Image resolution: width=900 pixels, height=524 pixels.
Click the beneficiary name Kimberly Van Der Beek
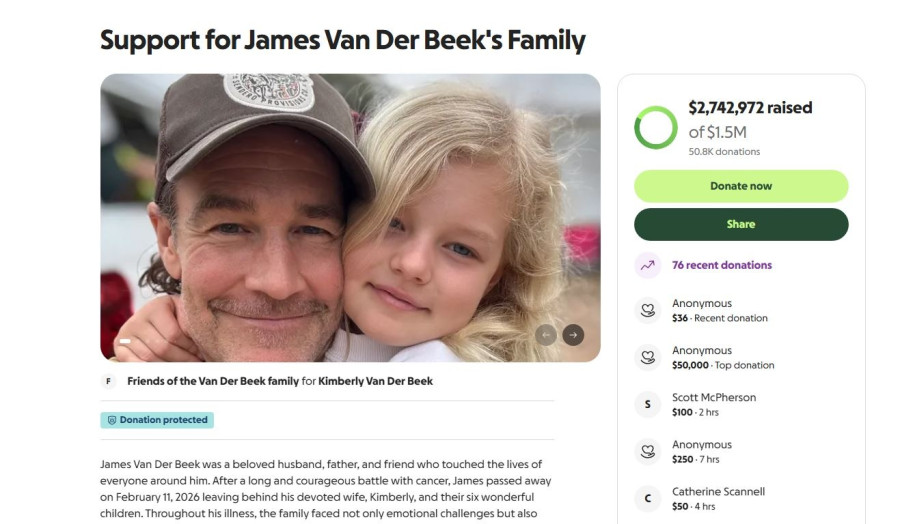pyautogui.click(x=375, y=381)
